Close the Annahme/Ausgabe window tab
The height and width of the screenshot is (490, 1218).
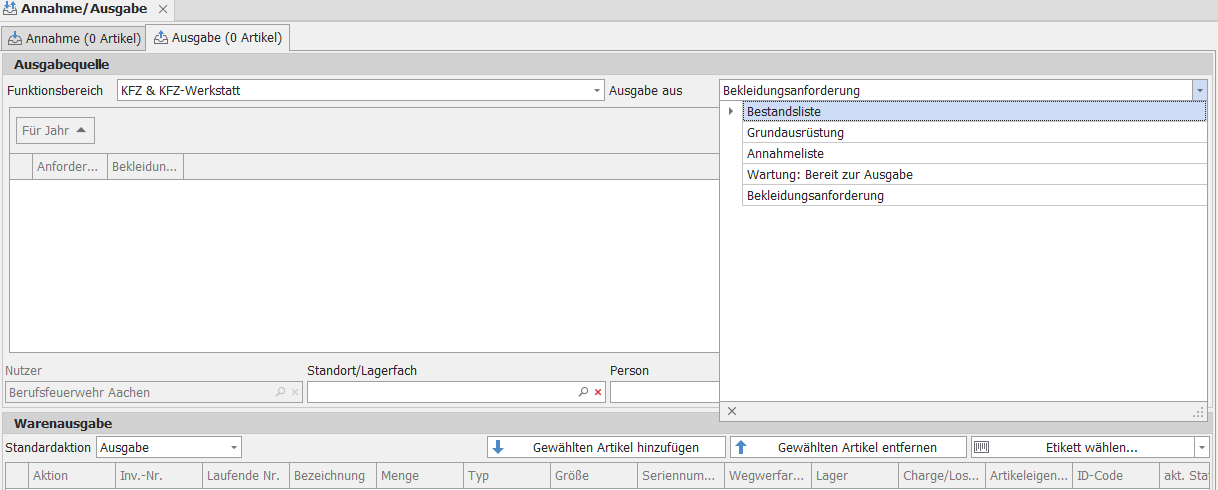163,9
